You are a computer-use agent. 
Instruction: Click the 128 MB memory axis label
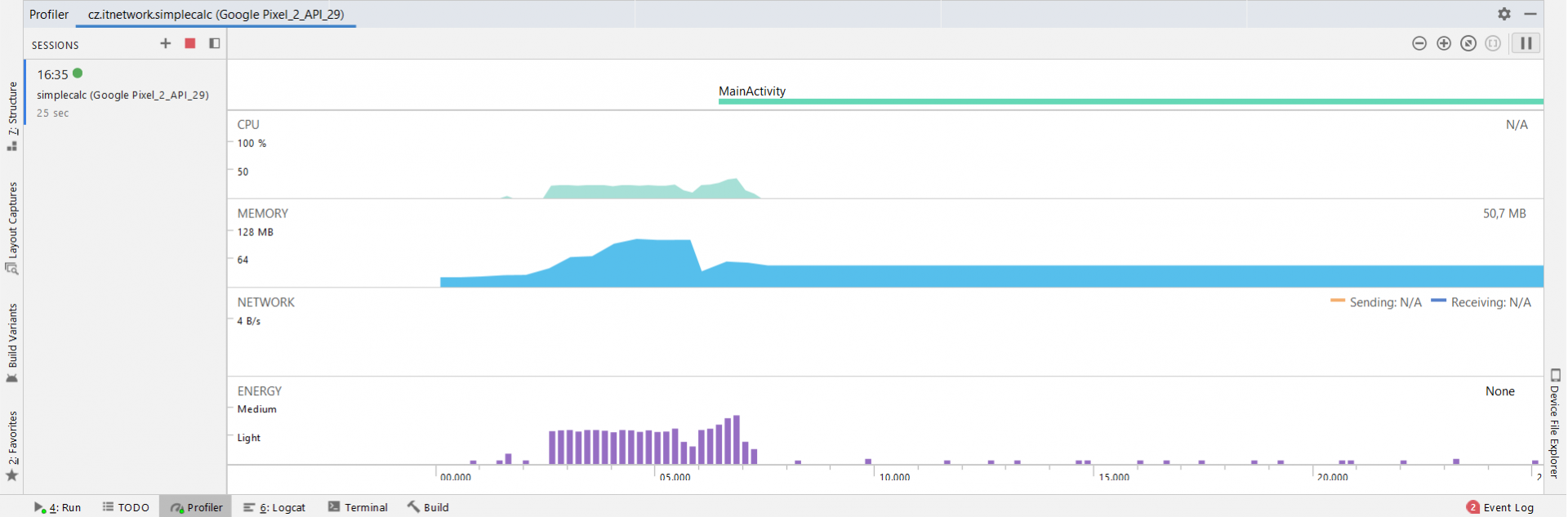256,232
